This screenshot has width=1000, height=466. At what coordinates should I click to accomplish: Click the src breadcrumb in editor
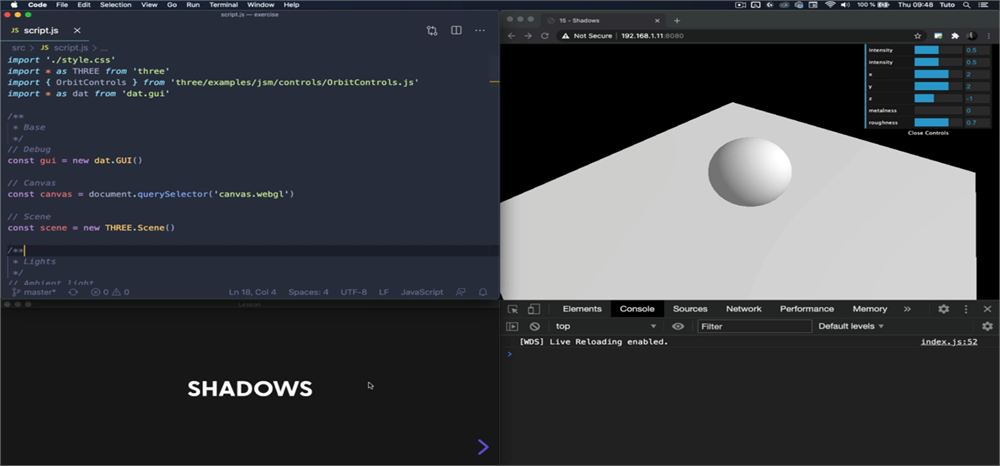click(x=18, y=48)
